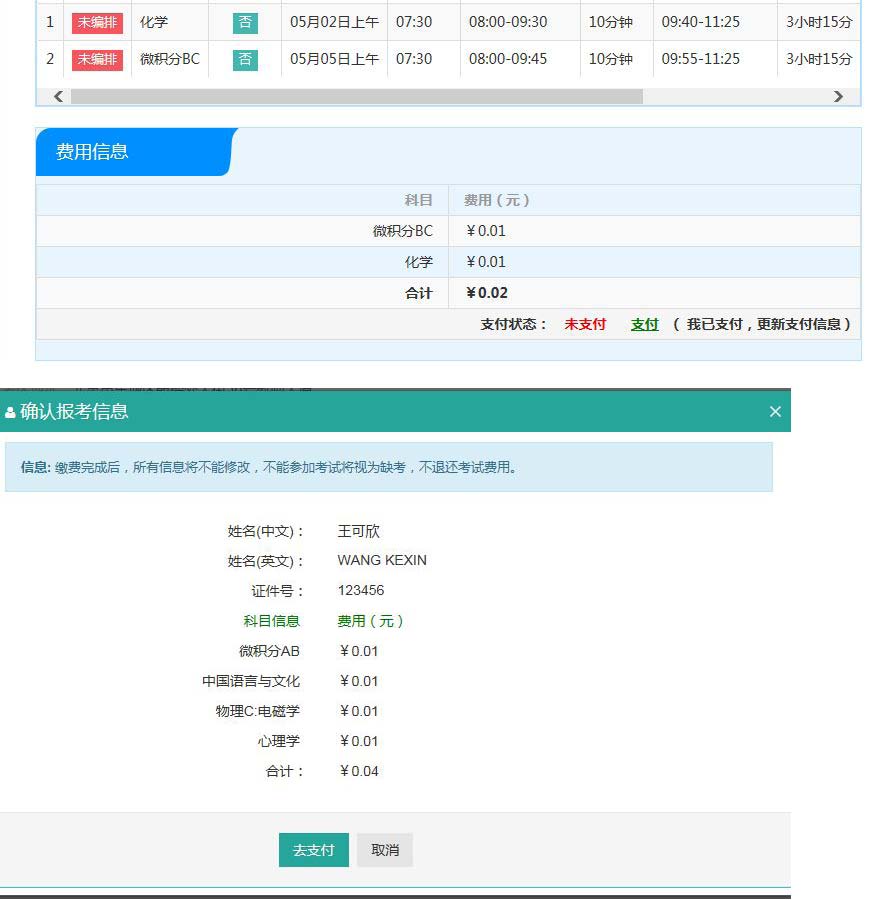
Task: Click the 未编排 badge in row 1
Action: [x=97, y=22]
